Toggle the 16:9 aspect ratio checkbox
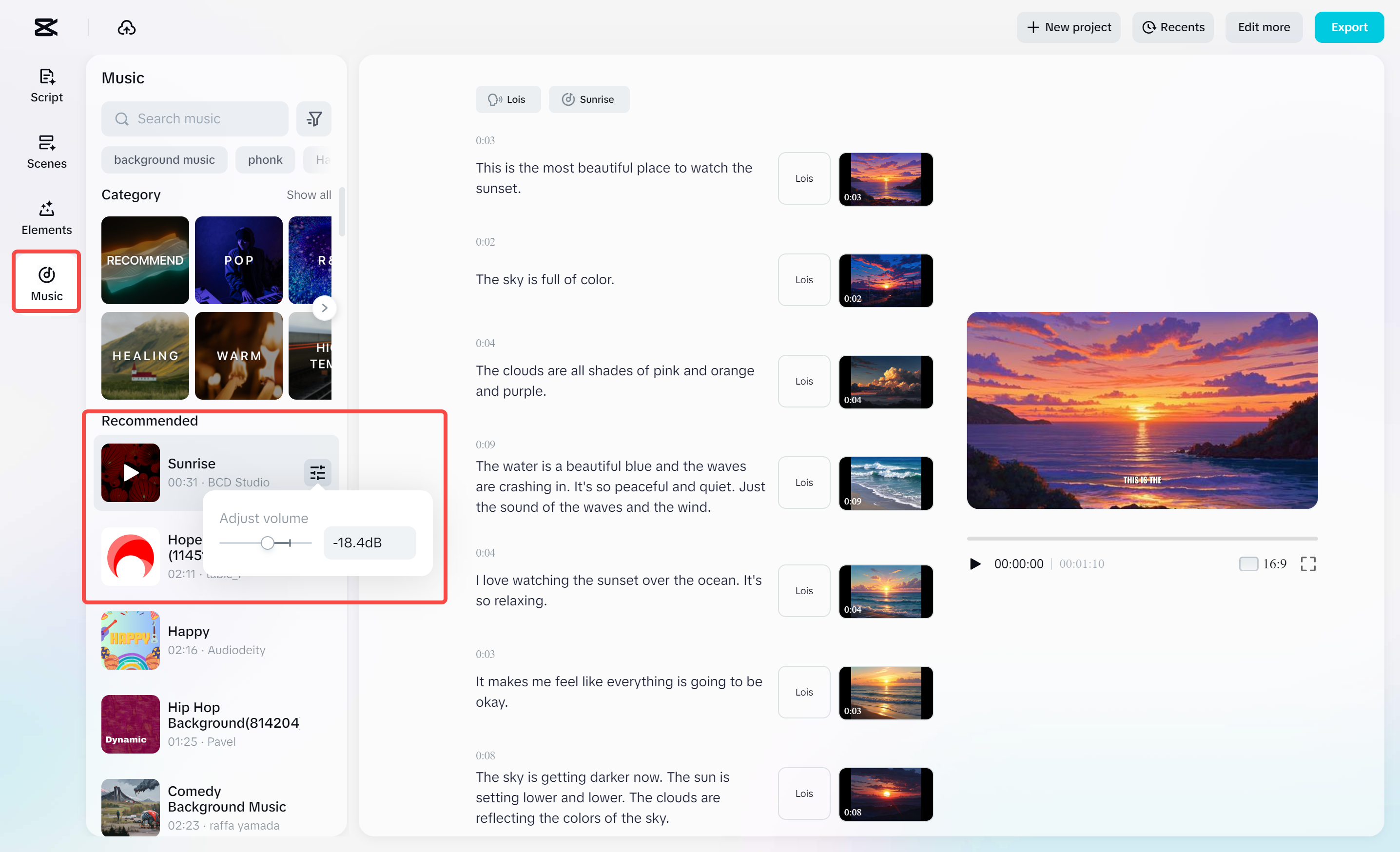 tap(1248, 563)
